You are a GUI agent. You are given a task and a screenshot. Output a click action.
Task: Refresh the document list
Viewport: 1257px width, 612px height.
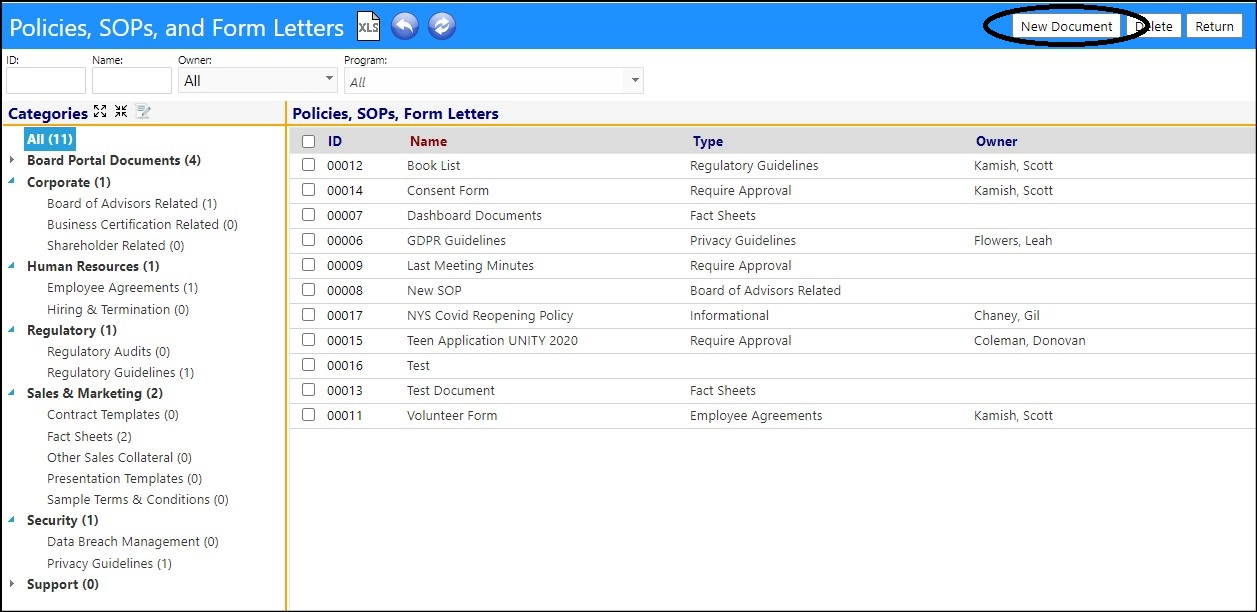(x=442, y=26)
